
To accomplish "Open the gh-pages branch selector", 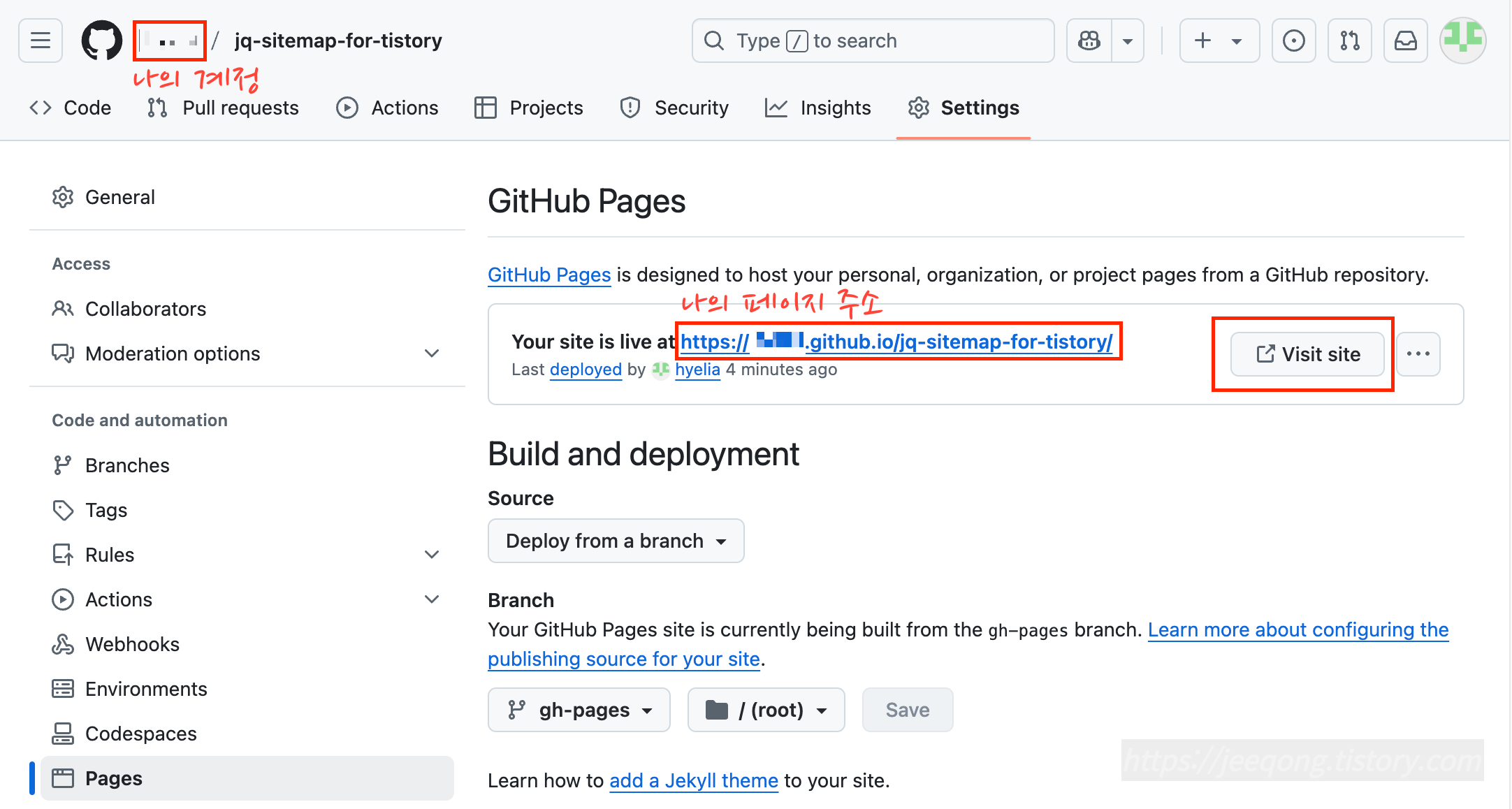I will pos(579,710).
